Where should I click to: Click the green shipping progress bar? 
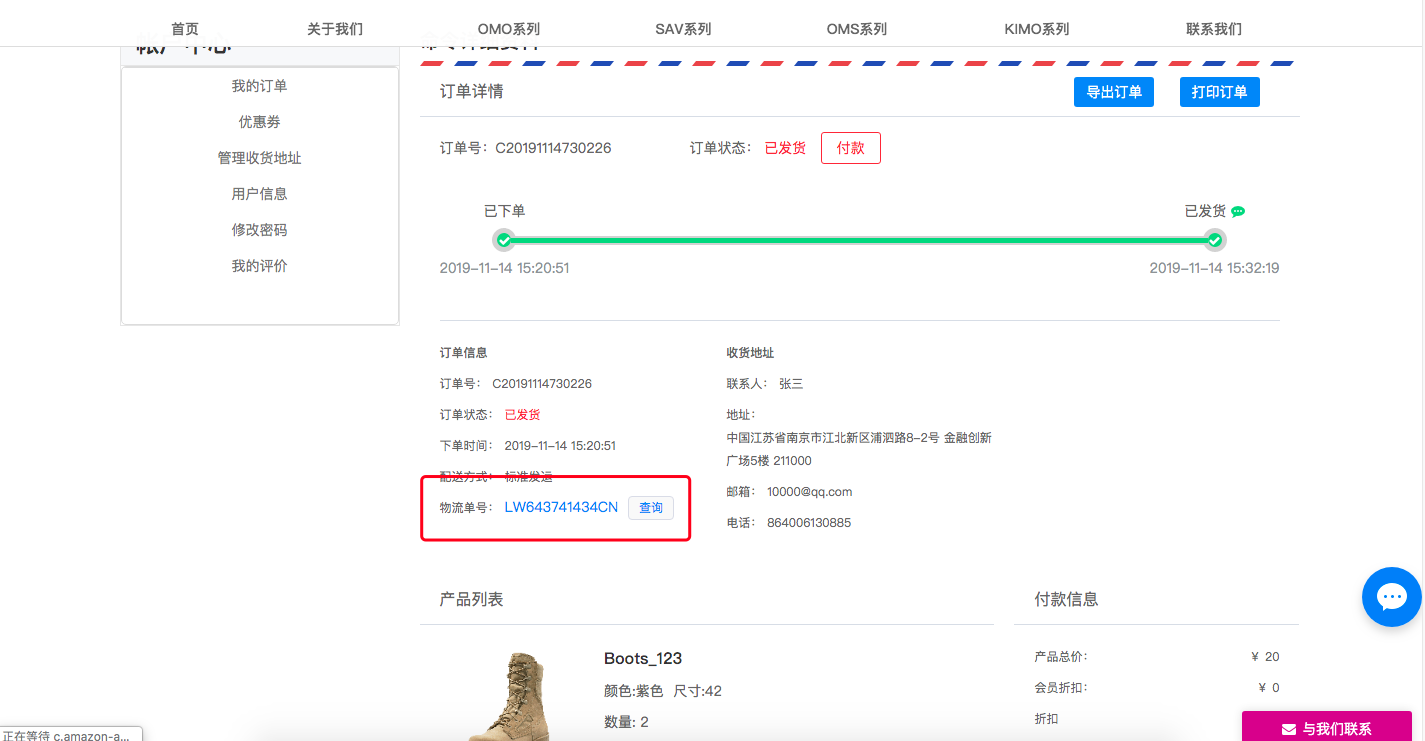(858, 240)
